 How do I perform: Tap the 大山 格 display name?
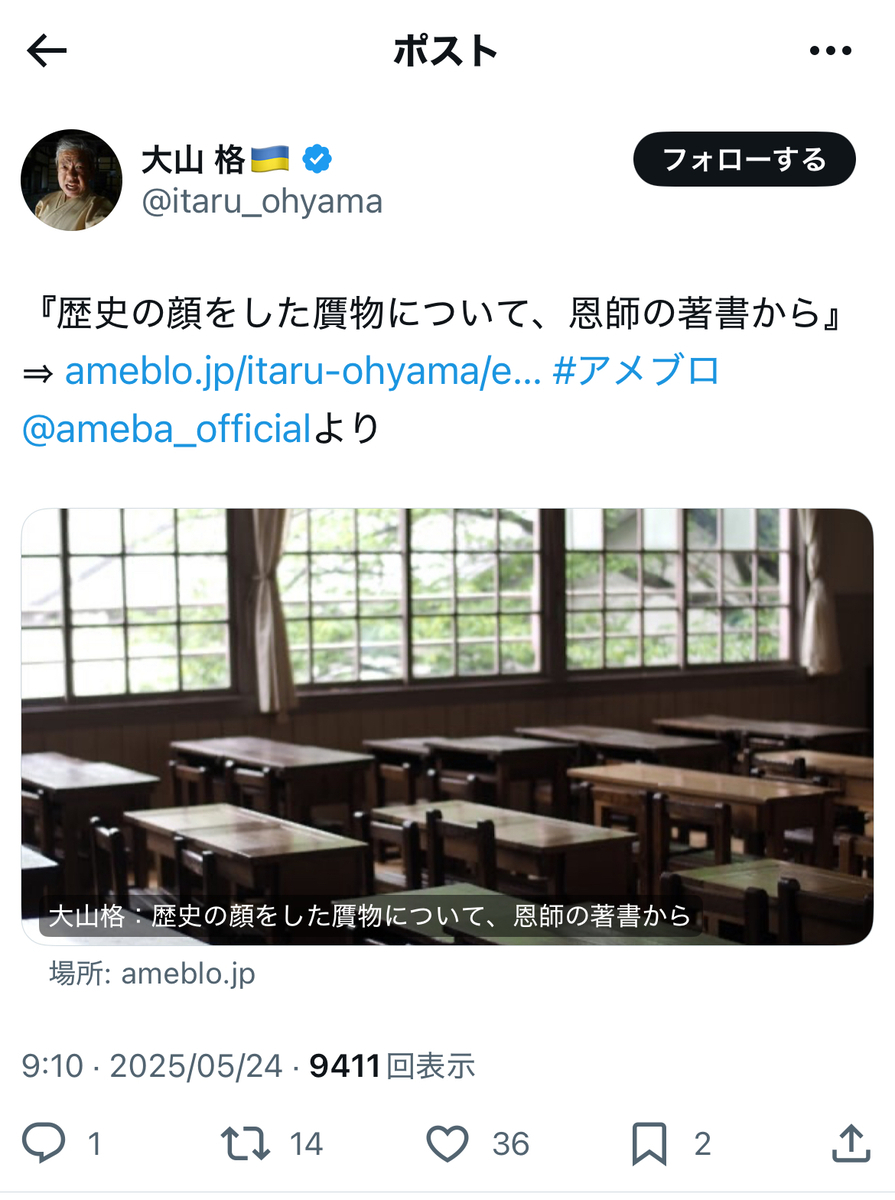[x=193, y=159]
